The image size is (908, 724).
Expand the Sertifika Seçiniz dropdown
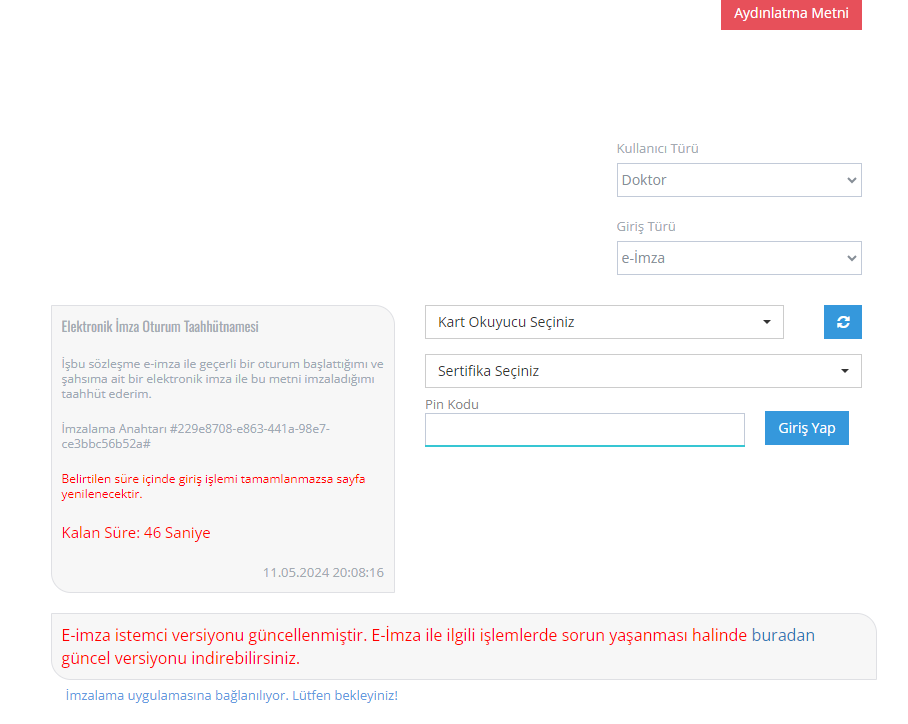642,371
